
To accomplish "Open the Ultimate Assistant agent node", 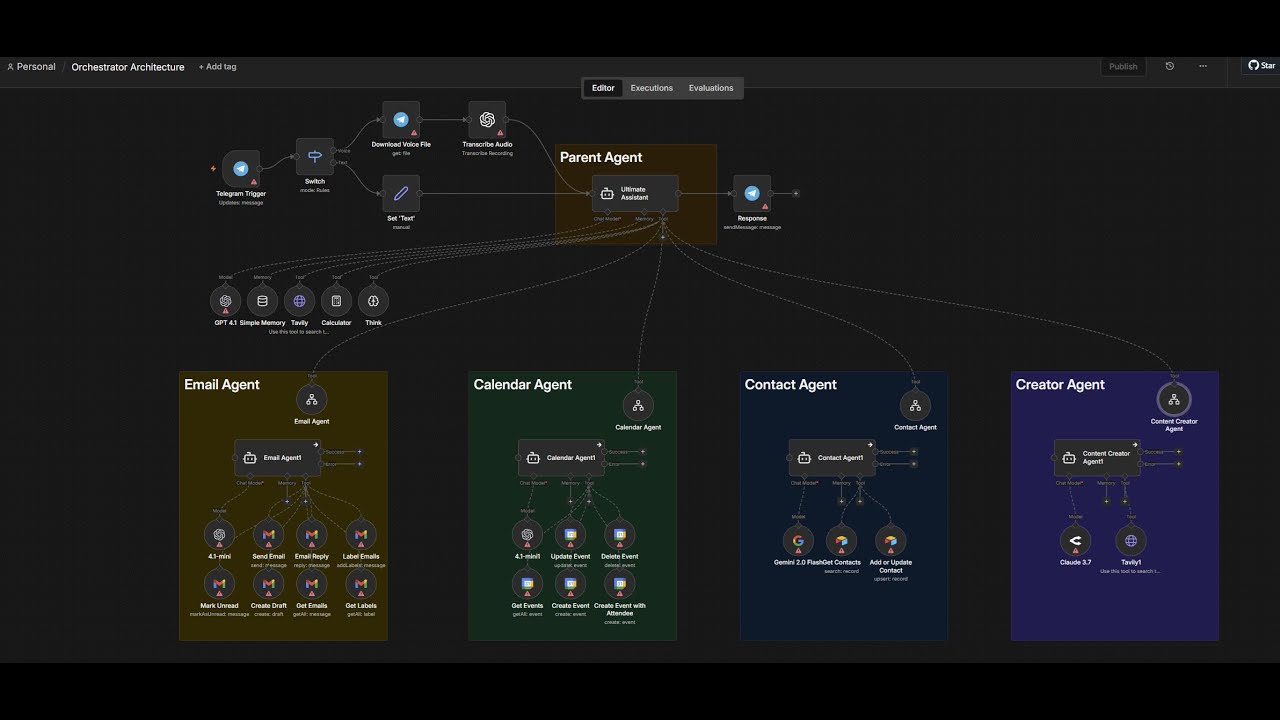I will tap(635, 194).
